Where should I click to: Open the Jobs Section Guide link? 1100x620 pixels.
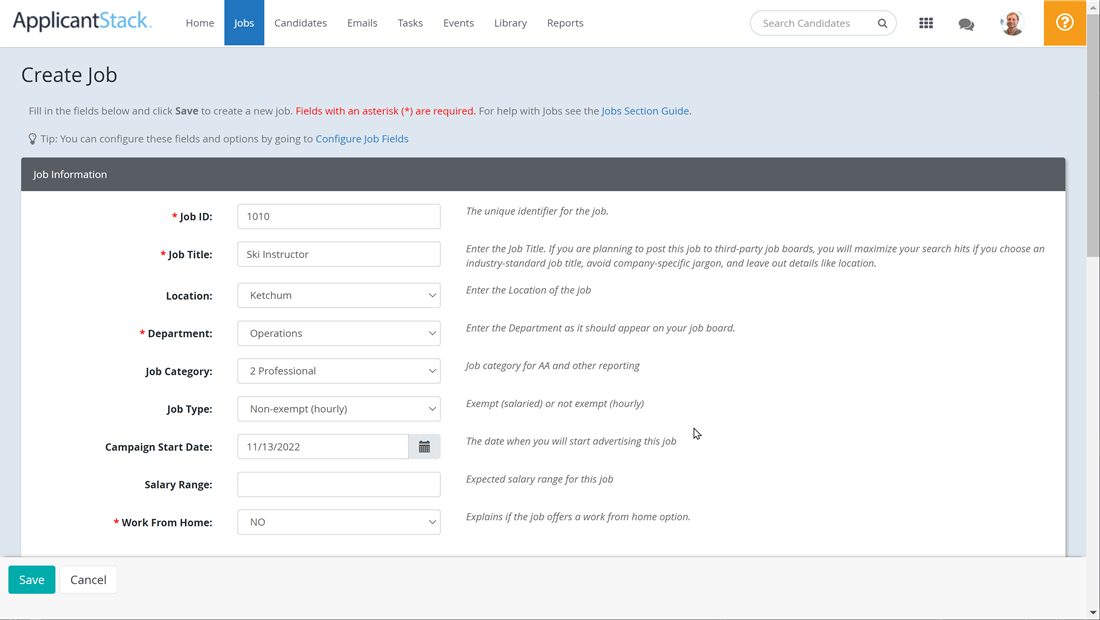pyautogui.click(x=644, y=110)
